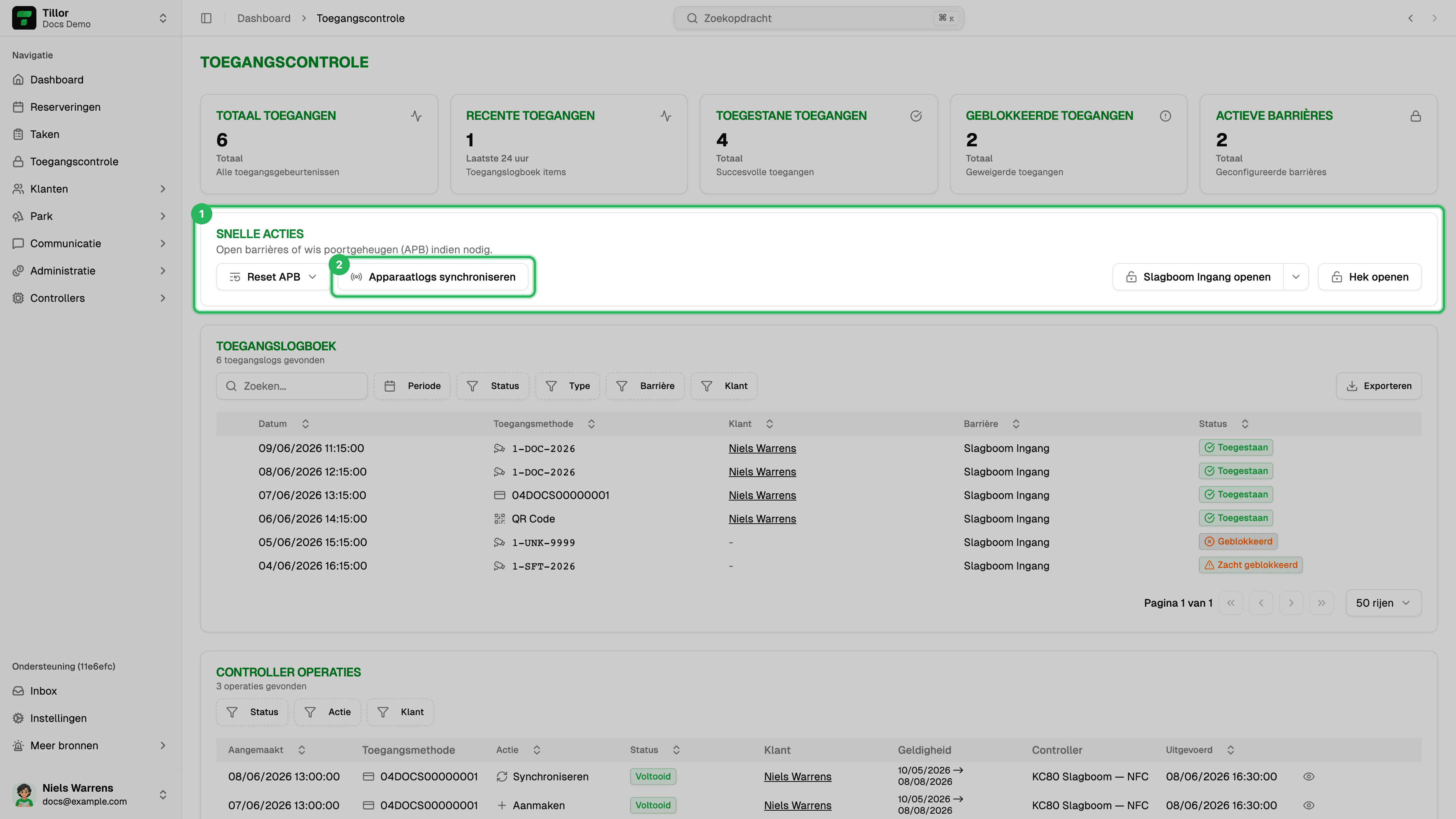Click the checkmark icon on Toegestane Toegangen
The height and width of the screenshot is (819, 1456).
point(916,116)
